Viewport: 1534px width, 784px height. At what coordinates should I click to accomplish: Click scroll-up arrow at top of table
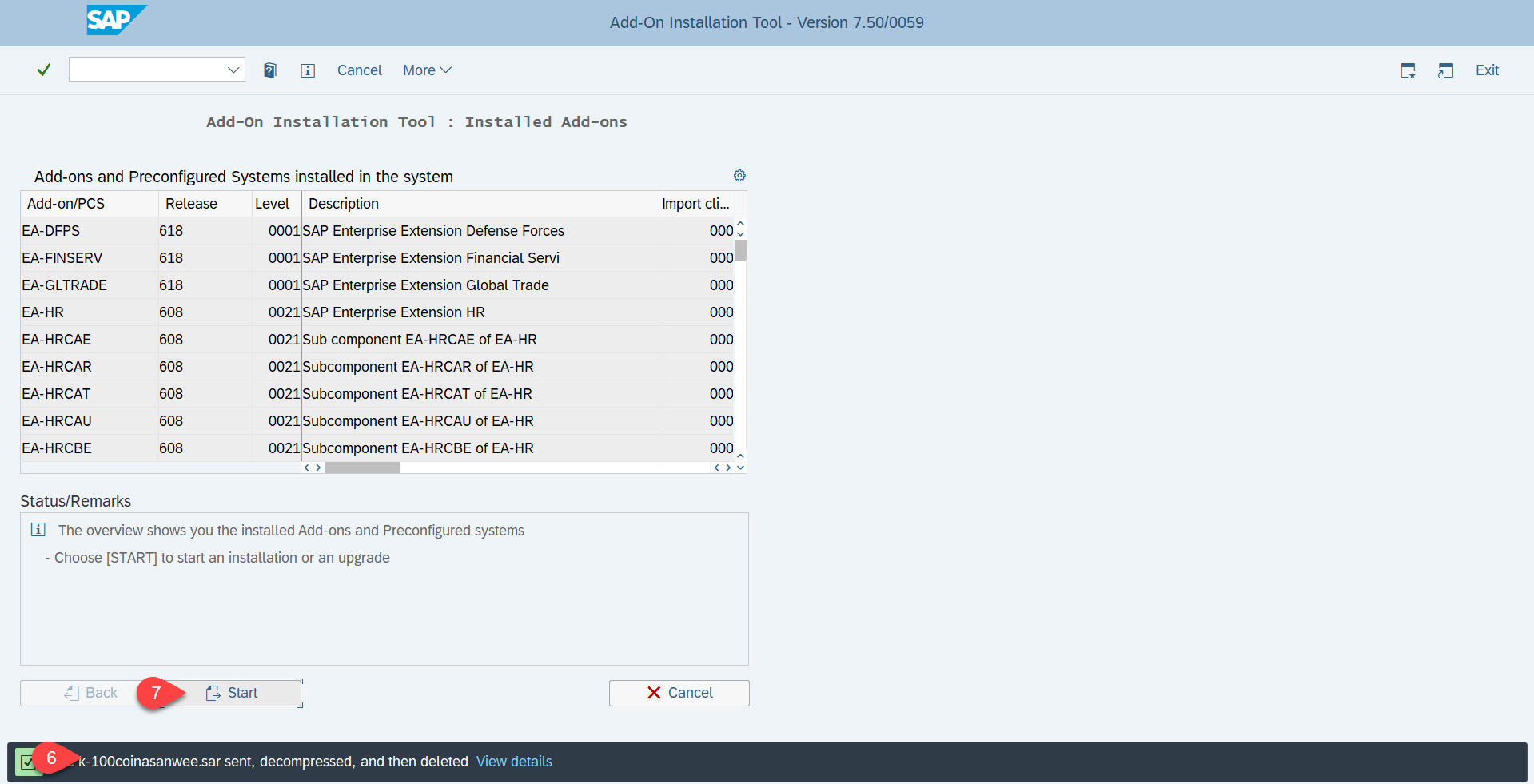[x=741, y=224]
